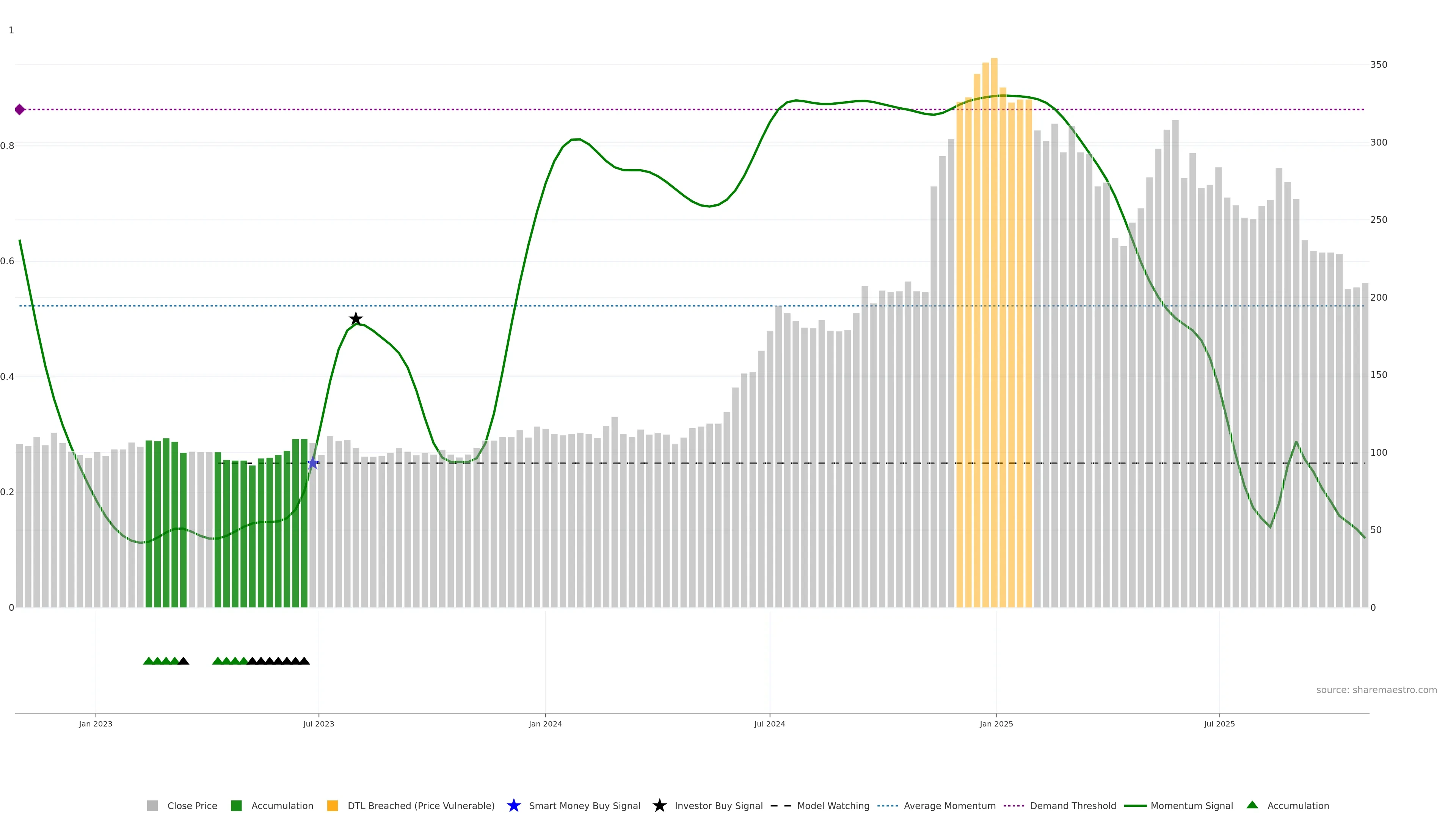The width and height of the screenshot is (1456, 819).
Task: Click the black Investor Buy star marker
Action: click(x=356, y=319)
